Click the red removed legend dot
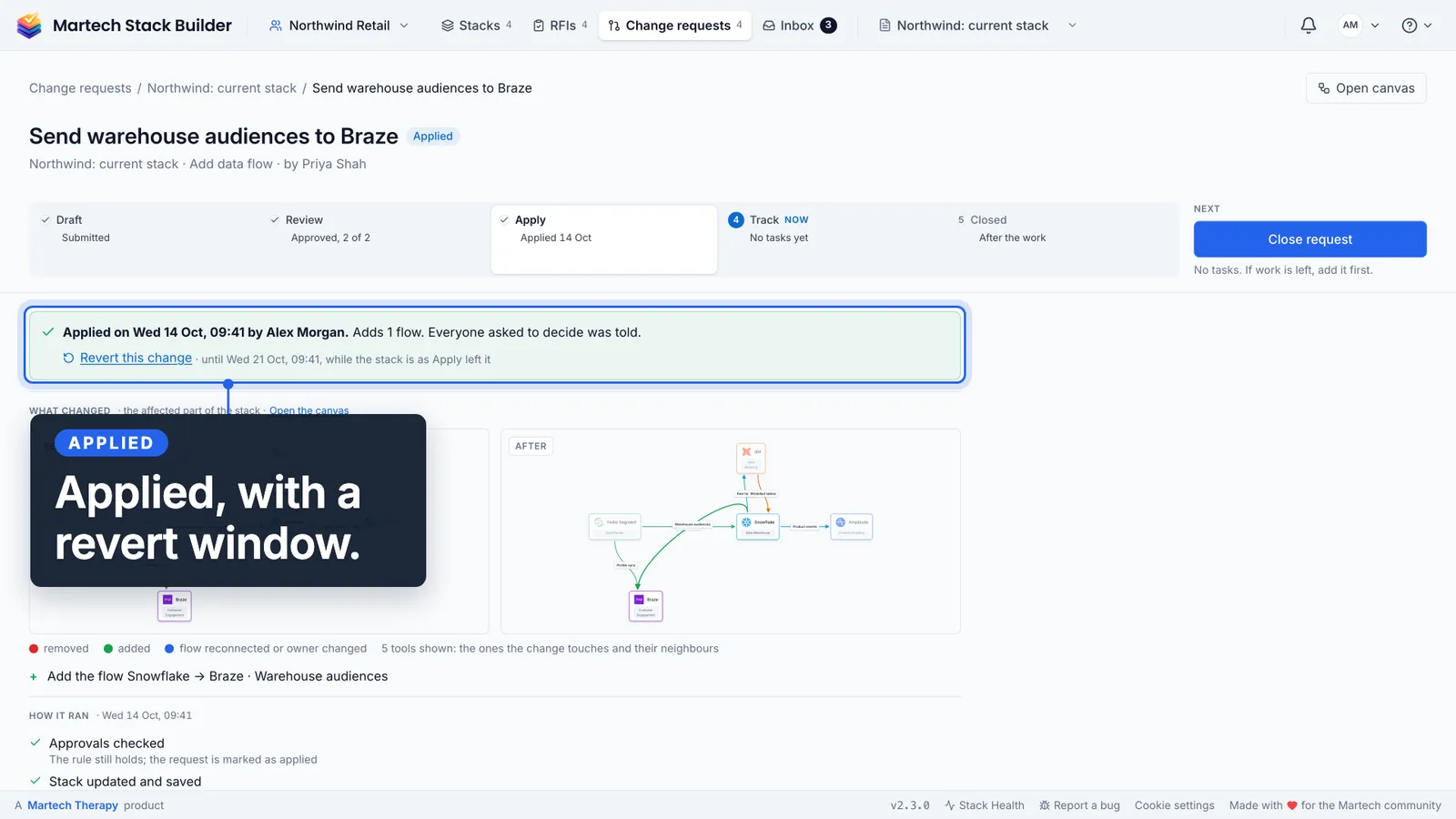 pyautogui.click(x=34, y=649)
